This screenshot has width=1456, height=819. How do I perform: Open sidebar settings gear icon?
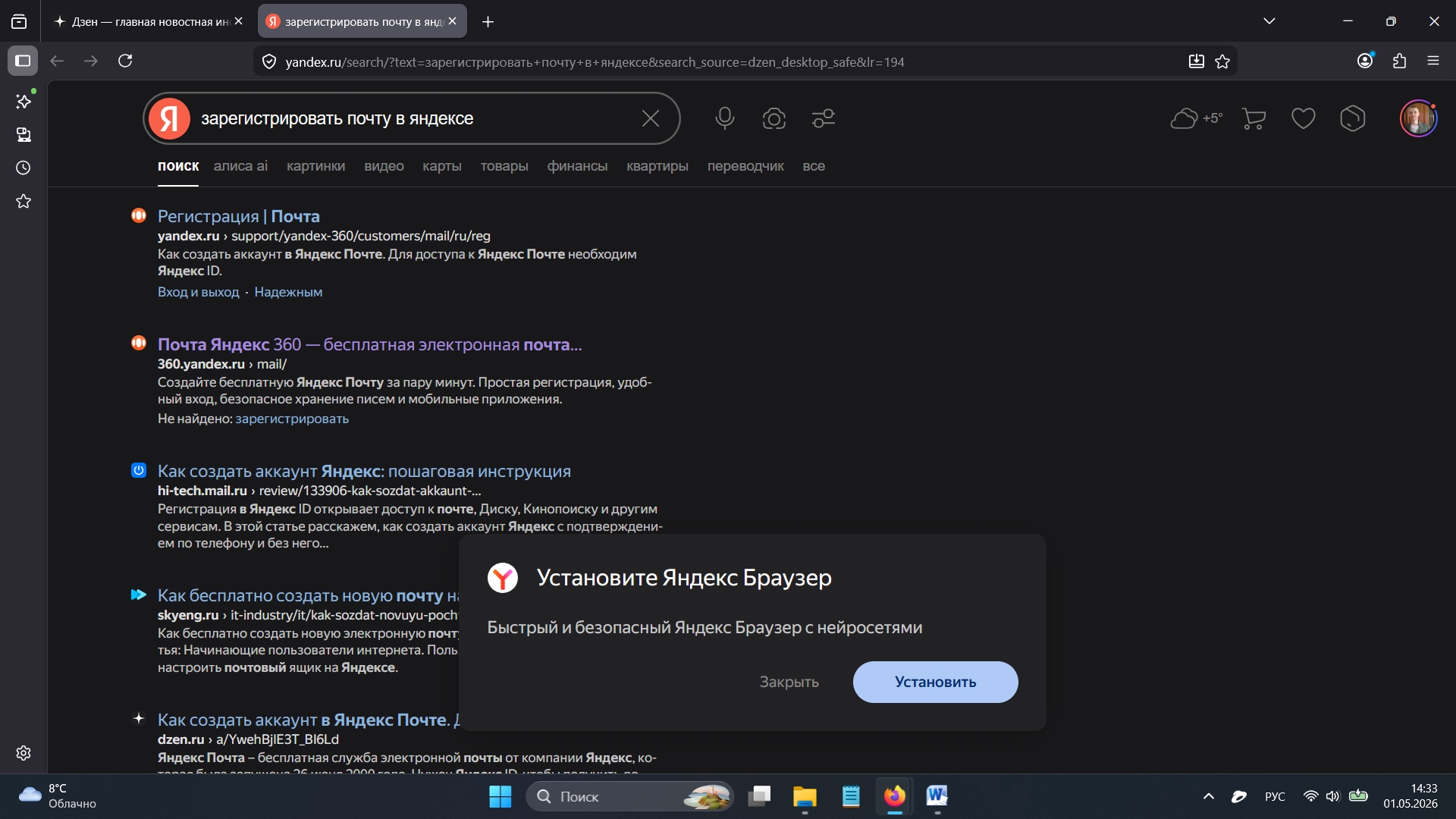click(24, 753)
